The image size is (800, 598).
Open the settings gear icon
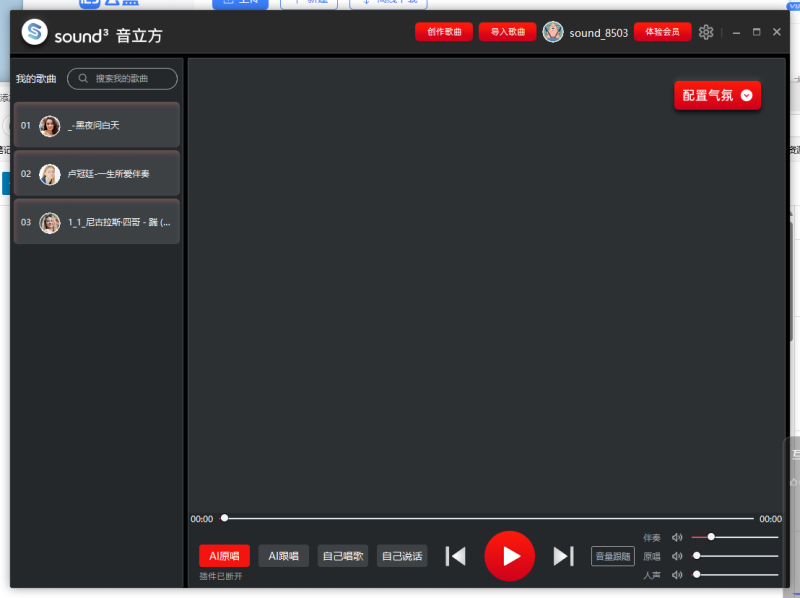(705, 31)
